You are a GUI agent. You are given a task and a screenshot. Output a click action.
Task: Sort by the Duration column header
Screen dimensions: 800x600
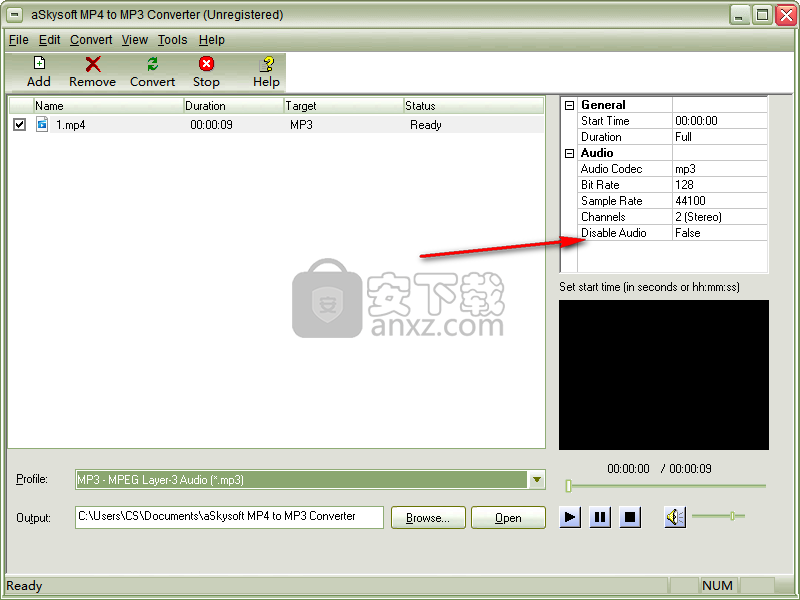pos(233,106)
